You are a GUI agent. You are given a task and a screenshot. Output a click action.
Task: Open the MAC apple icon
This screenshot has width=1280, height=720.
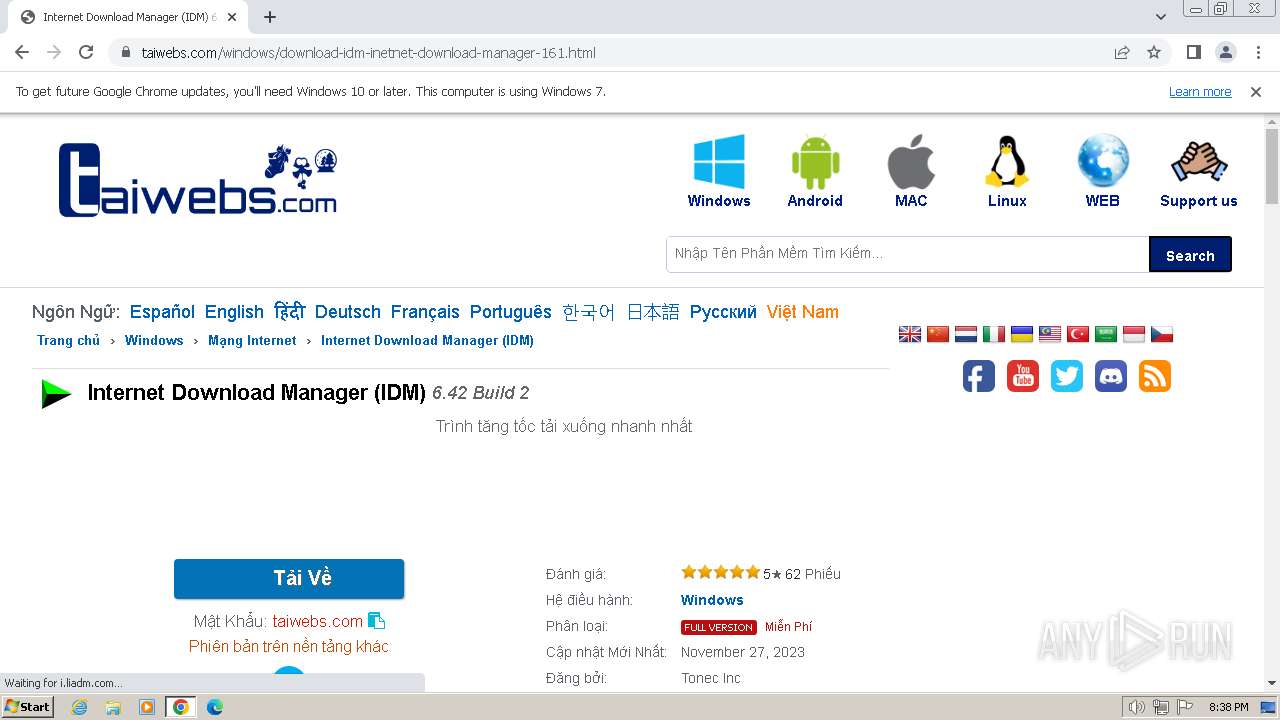tap(911, 162)
